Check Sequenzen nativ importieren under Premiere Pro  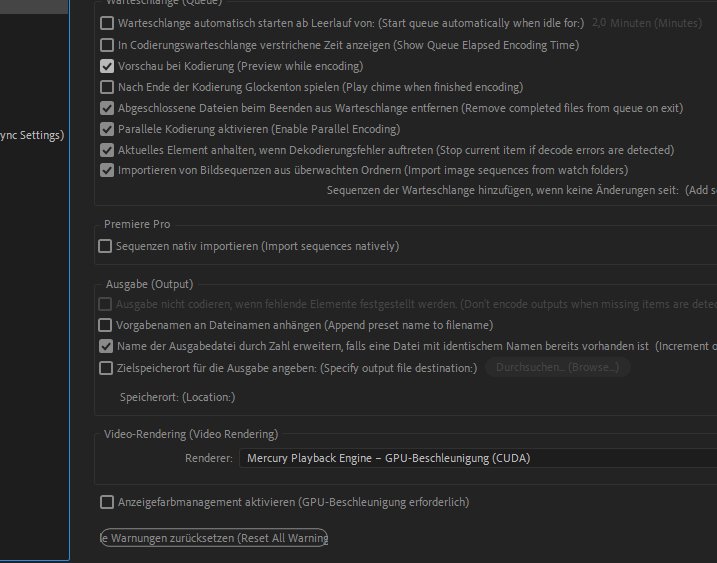[105, 246]
